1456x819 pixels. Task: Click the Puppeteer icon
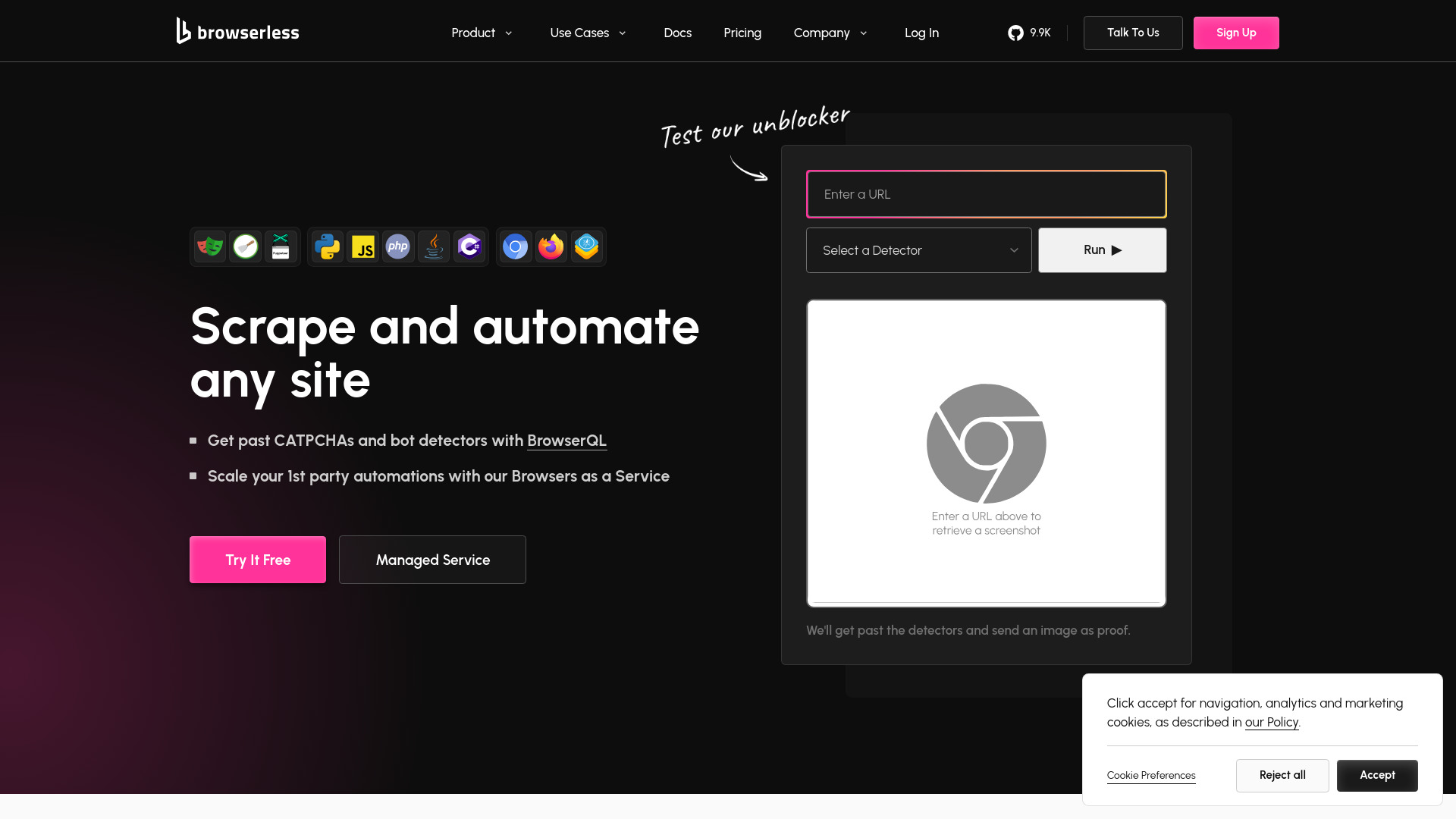coord(281,246)
